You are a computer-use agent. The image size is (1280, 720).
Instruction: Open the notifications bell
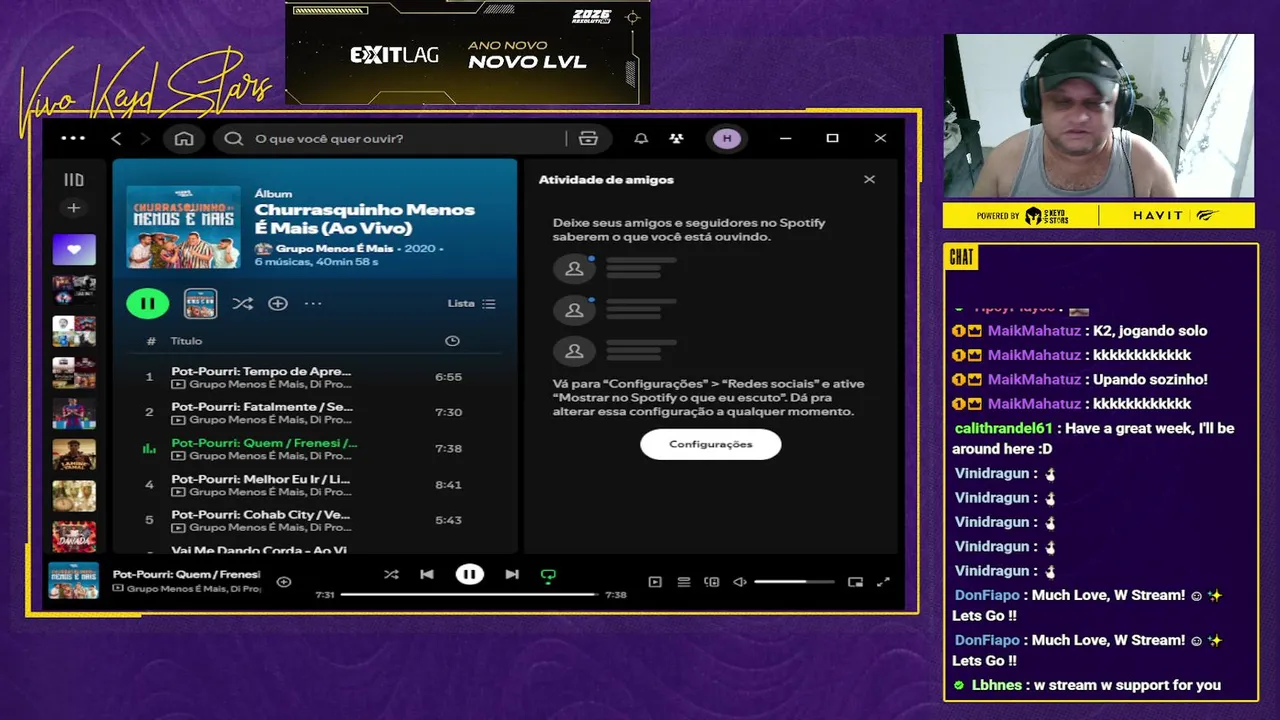tap(641, 138)
